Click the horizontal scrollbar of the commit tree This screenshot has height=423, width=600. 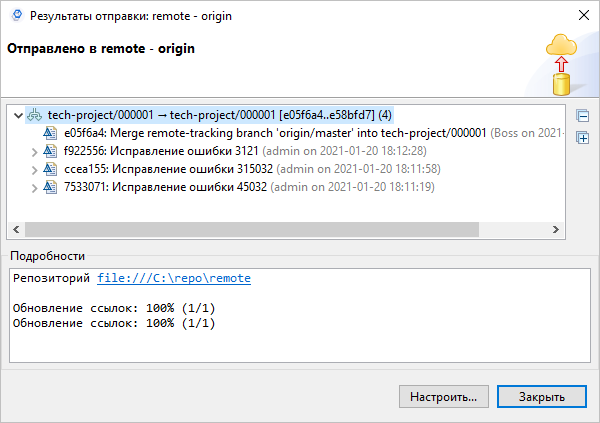[x=250, y=230]
